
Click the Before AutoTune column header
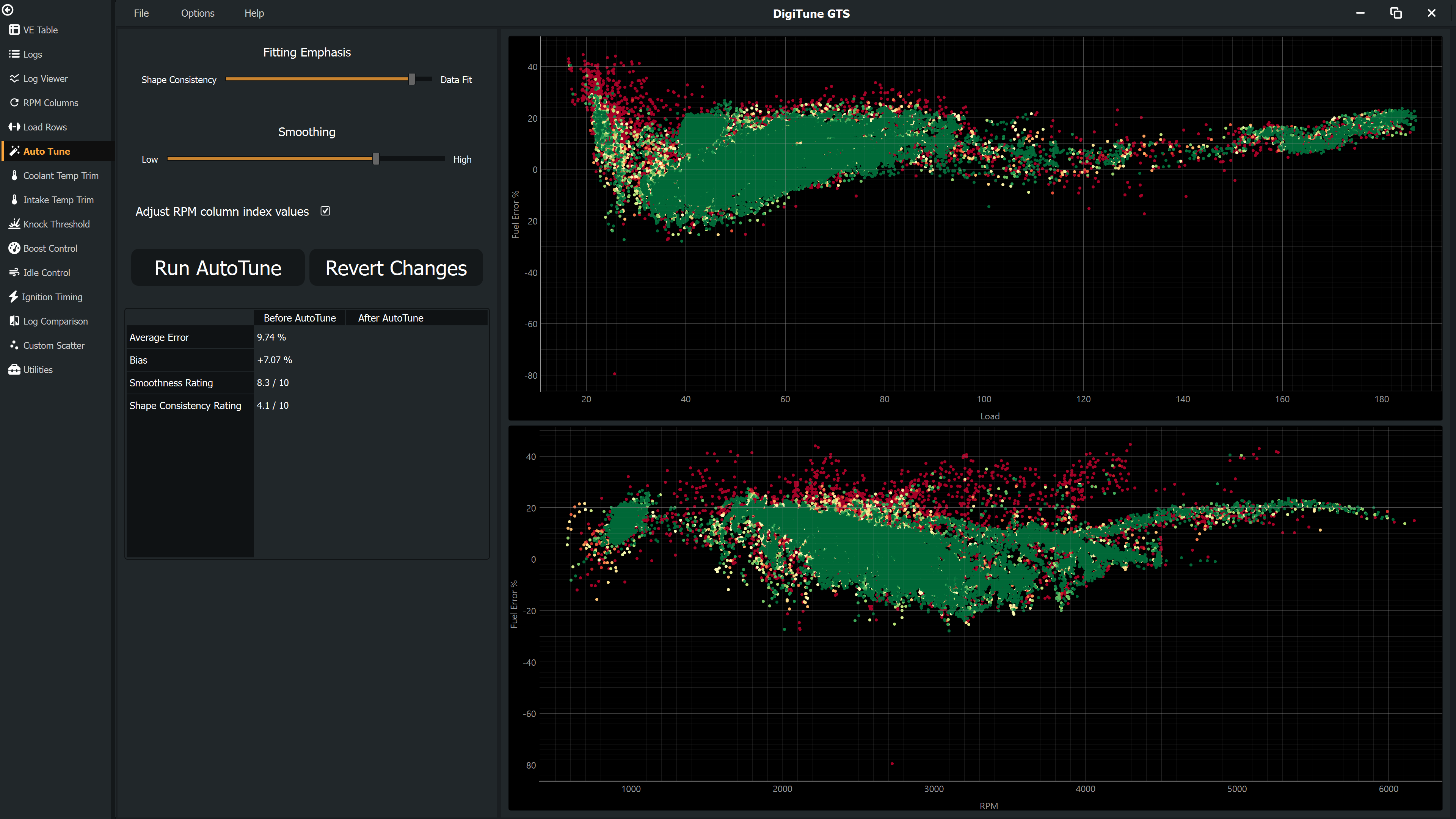[300, 318]
